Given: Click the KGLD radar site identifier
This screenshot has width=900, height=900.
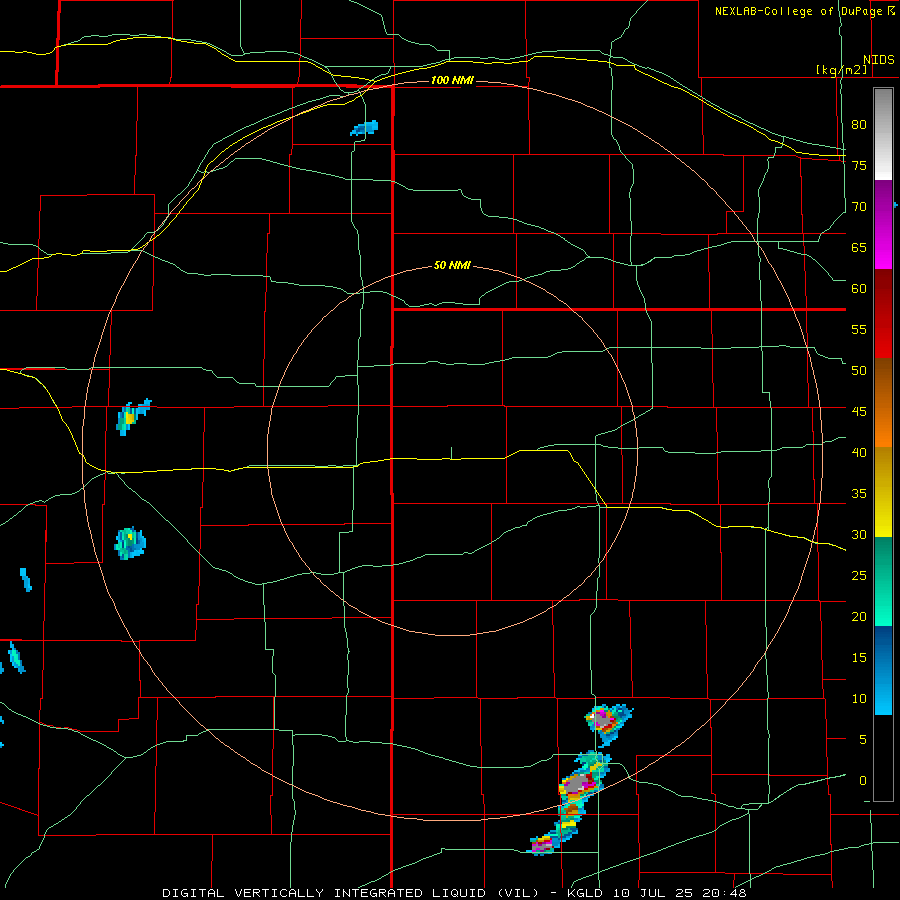Looking at the screenshot, I should (587, 893).
